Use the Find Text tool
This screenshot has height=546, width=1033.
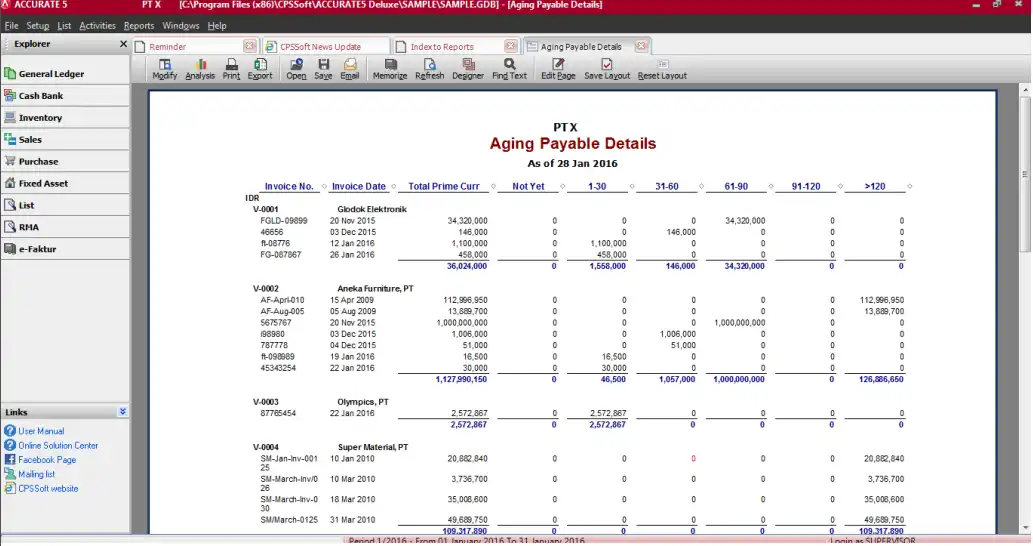tap(509, 68)
